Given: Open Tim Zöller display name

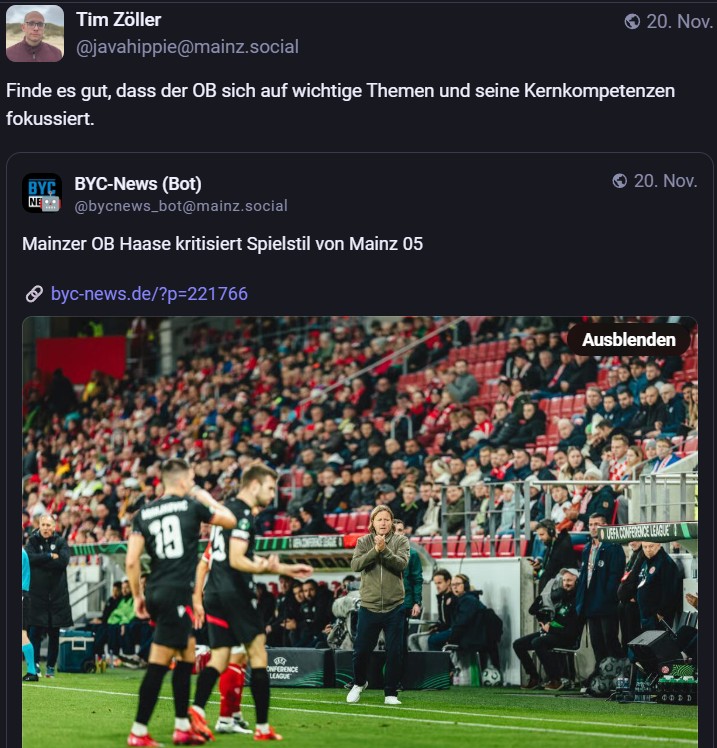Looking at the screenshot, I should pyautogui.click(x=119, y=20).
